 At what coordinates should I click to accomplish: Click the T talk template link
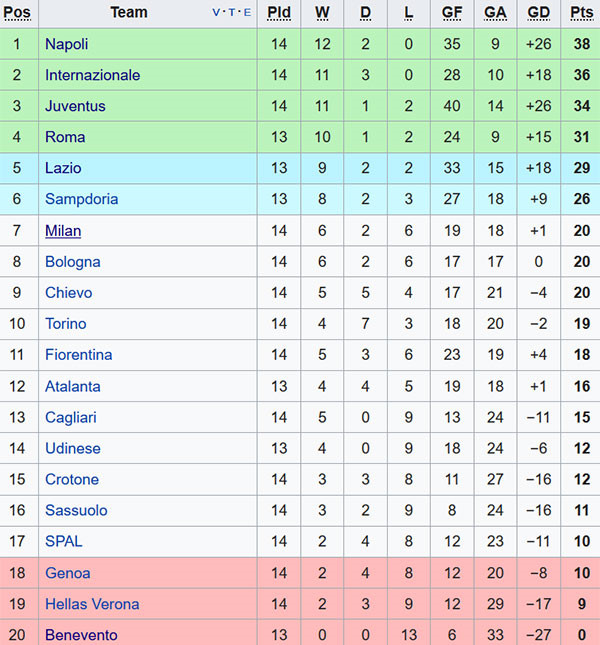(232, 13)
